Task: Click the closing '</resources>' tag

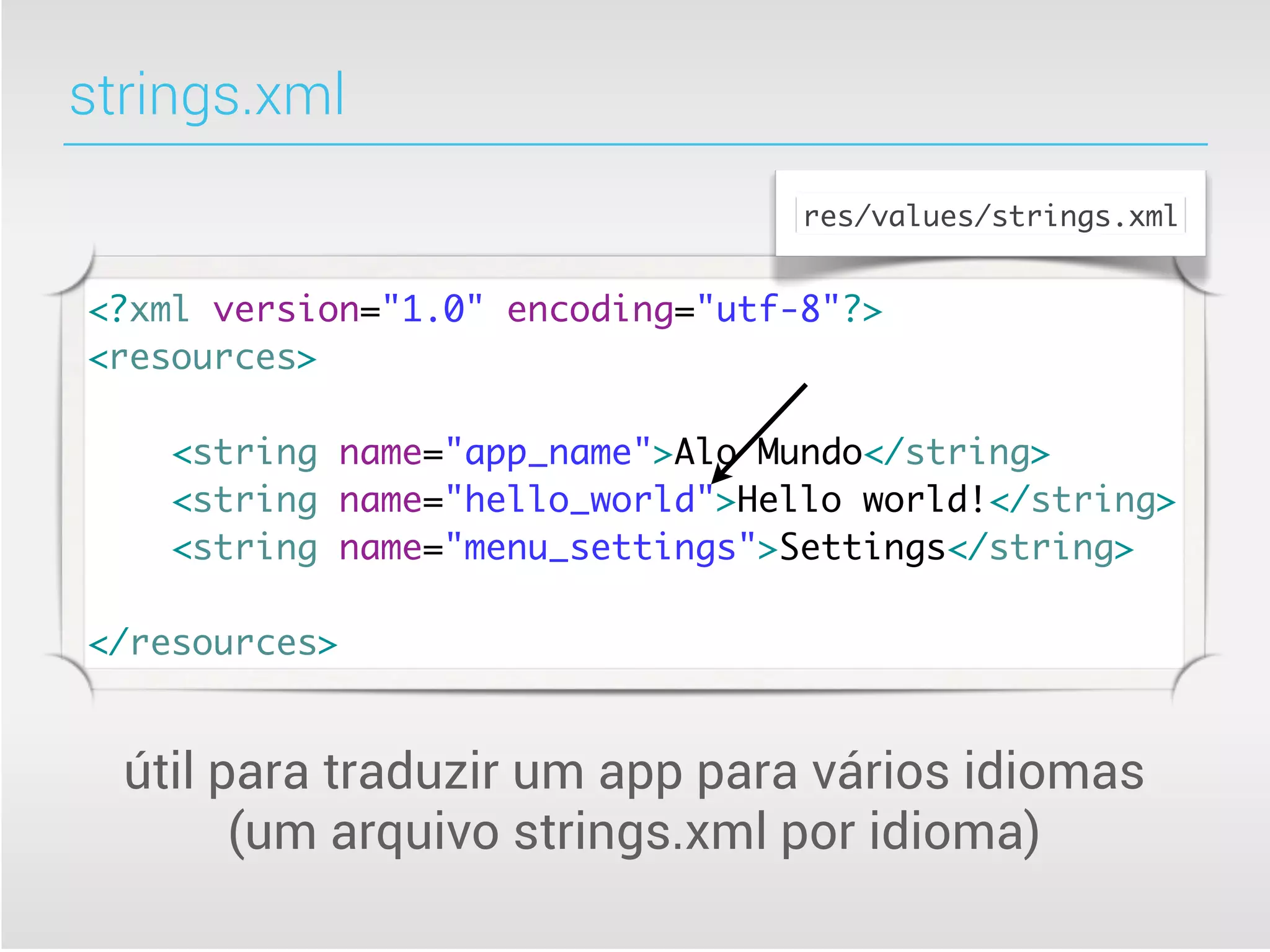Action: (x=213, y=643)
